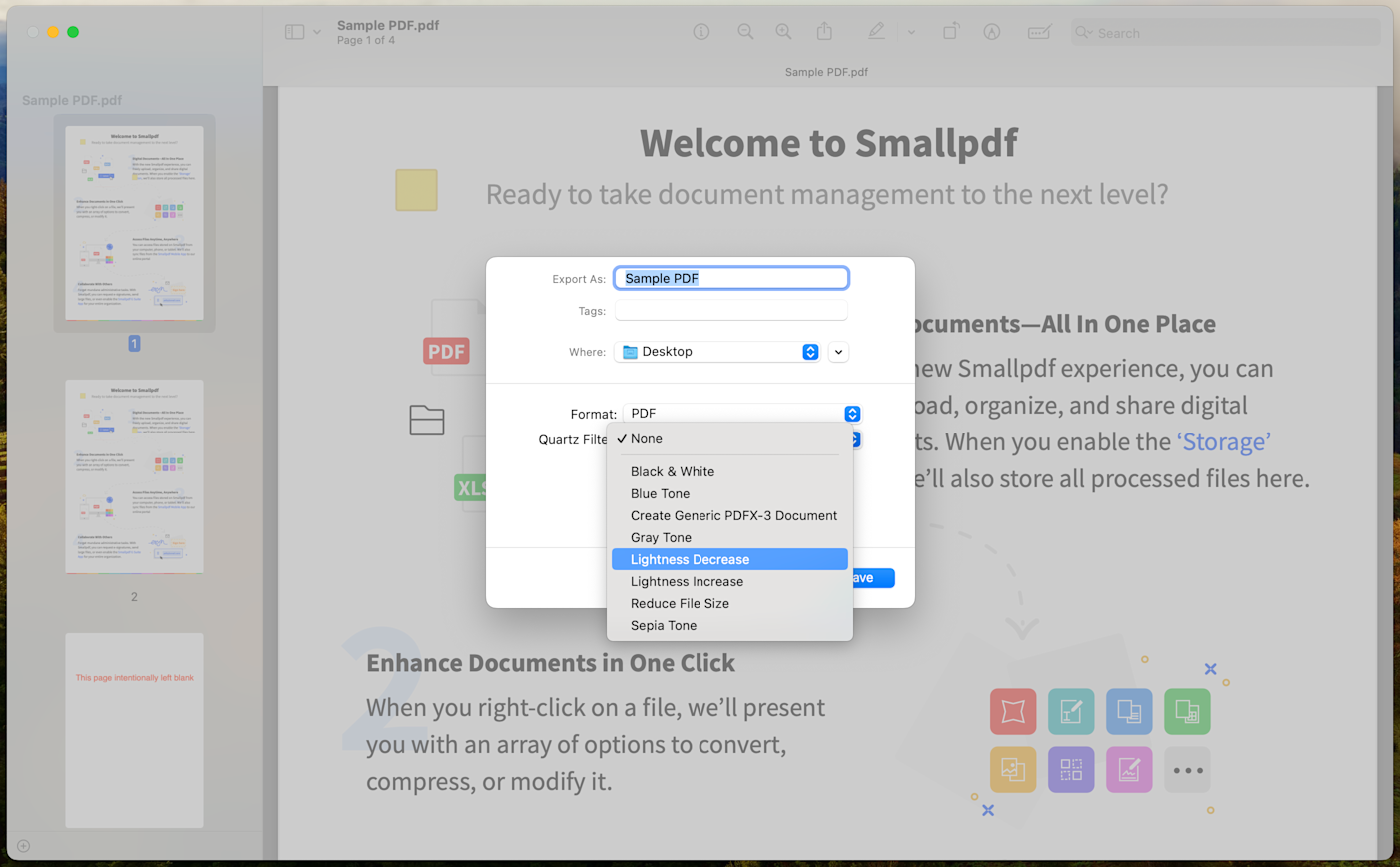Expand highlight color options chevron
The width and height of the screenshot is (1400, 867).
coord(911,33)
